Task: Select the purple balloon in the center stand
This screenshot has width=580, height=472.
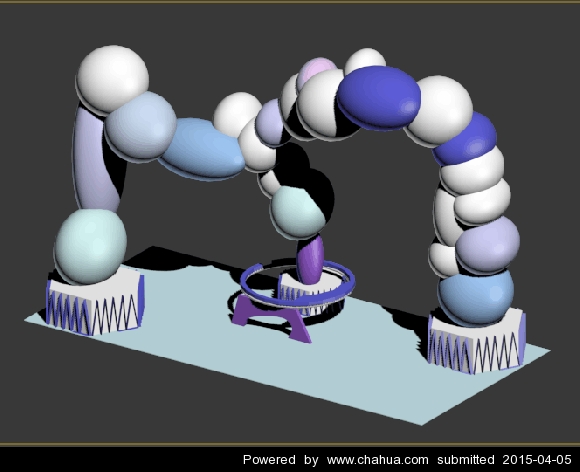Action: pos(310,260)
